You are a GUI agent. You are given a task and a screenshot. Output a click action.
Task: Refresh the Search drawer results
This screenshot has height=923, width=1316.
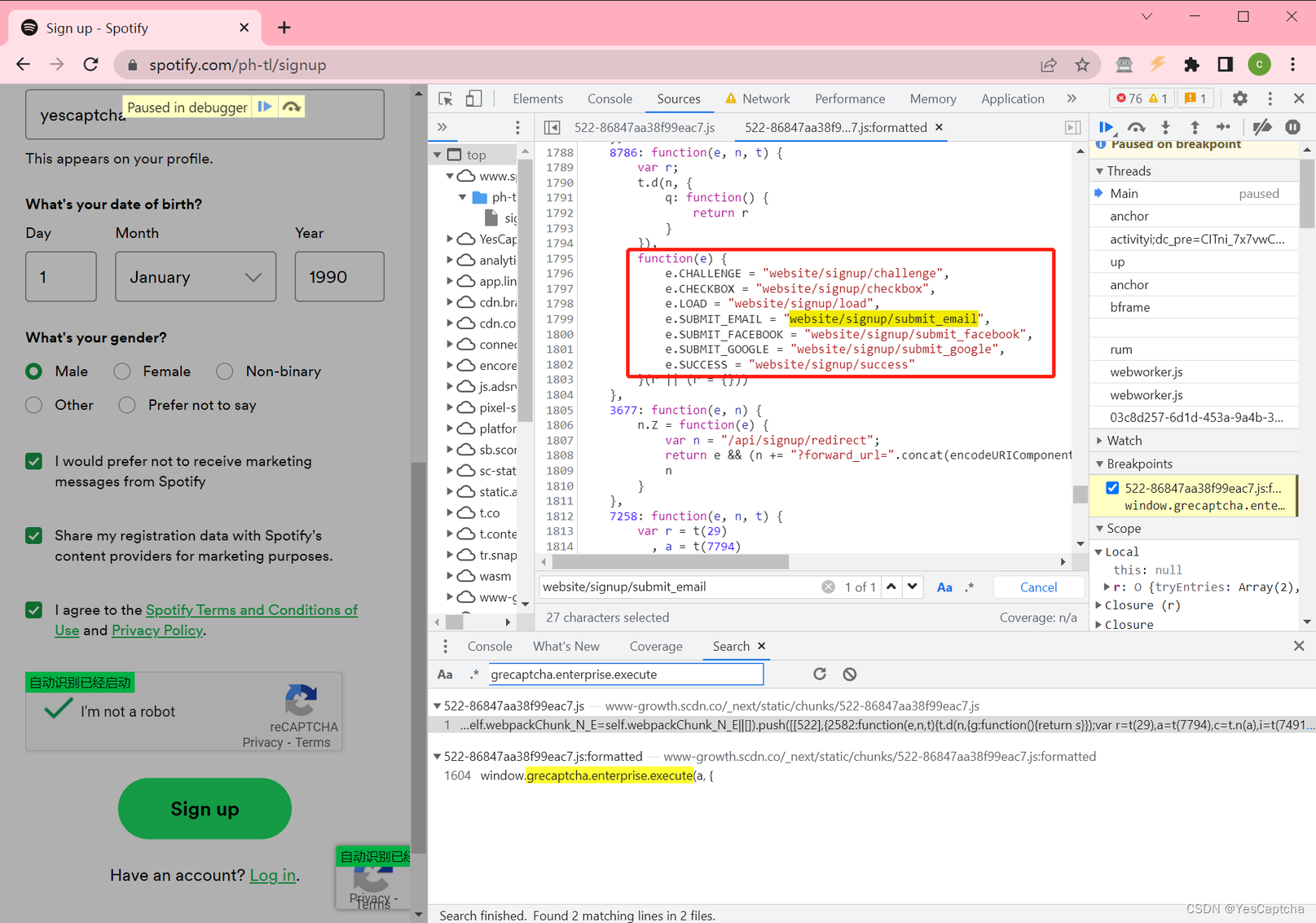tap(820, 674)
